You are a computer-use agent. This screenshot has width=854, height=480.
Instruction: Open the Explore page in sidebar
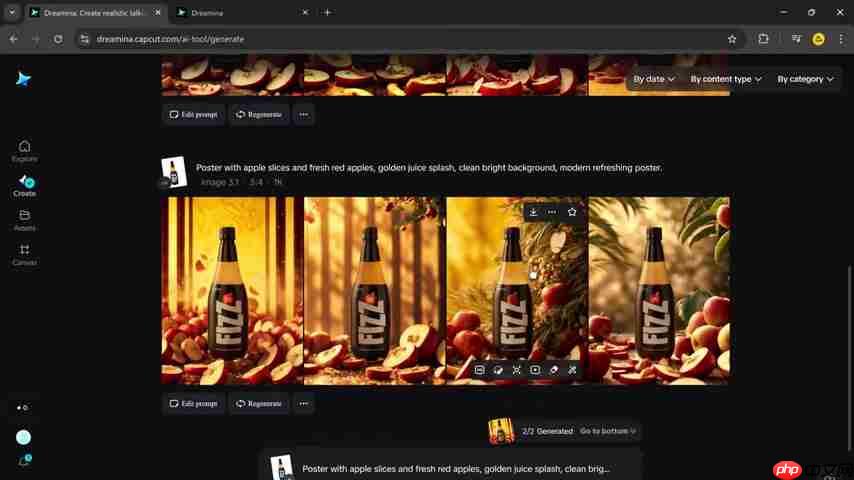click(25, 151)
